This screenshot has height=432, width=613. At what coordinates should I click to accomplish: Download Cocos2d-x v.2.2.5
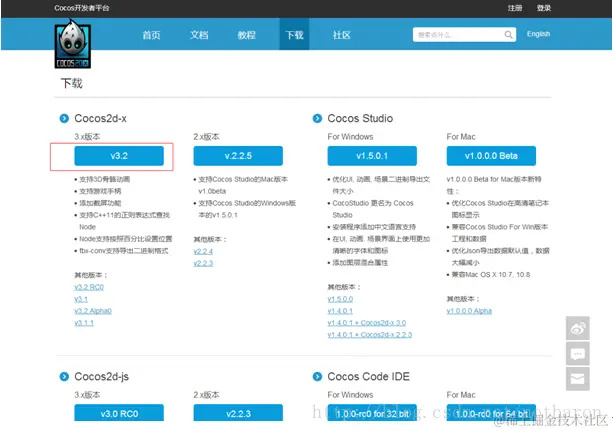pyautogui.click(x=238, y=156)
